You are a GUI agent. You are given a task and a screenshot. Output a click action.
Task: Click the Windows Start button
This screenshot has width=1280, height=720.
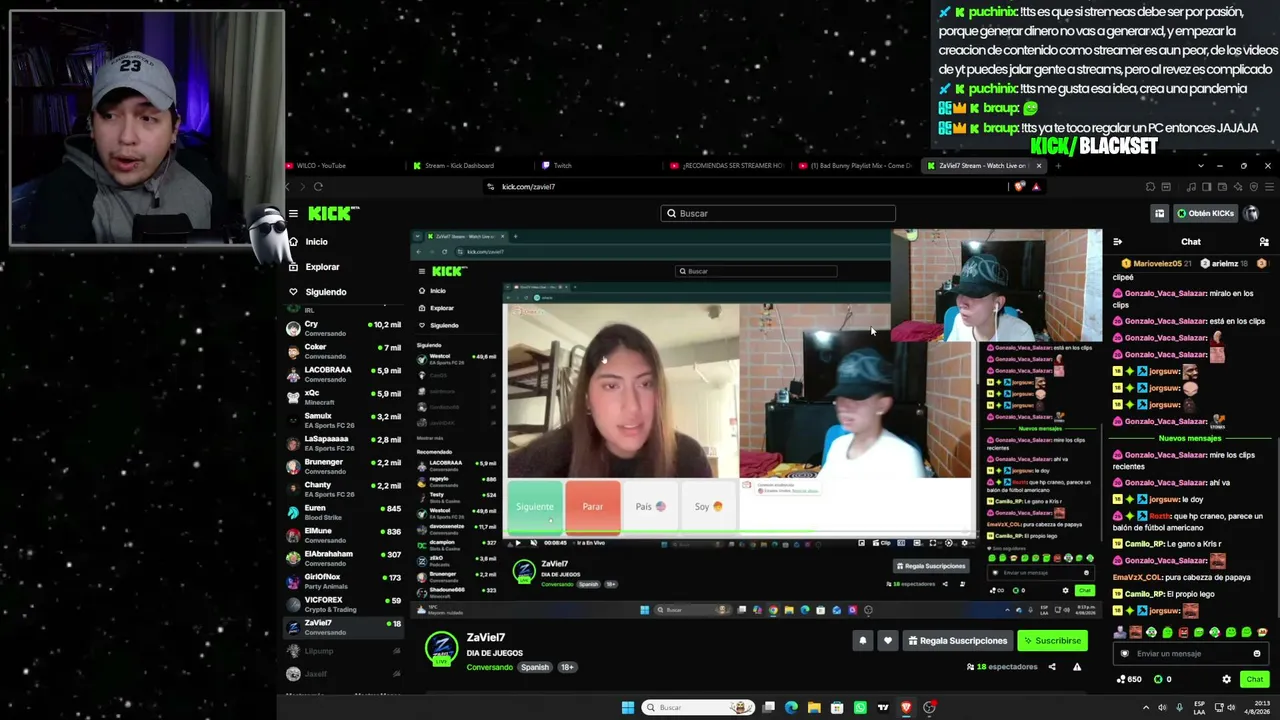tap(627, 708)
